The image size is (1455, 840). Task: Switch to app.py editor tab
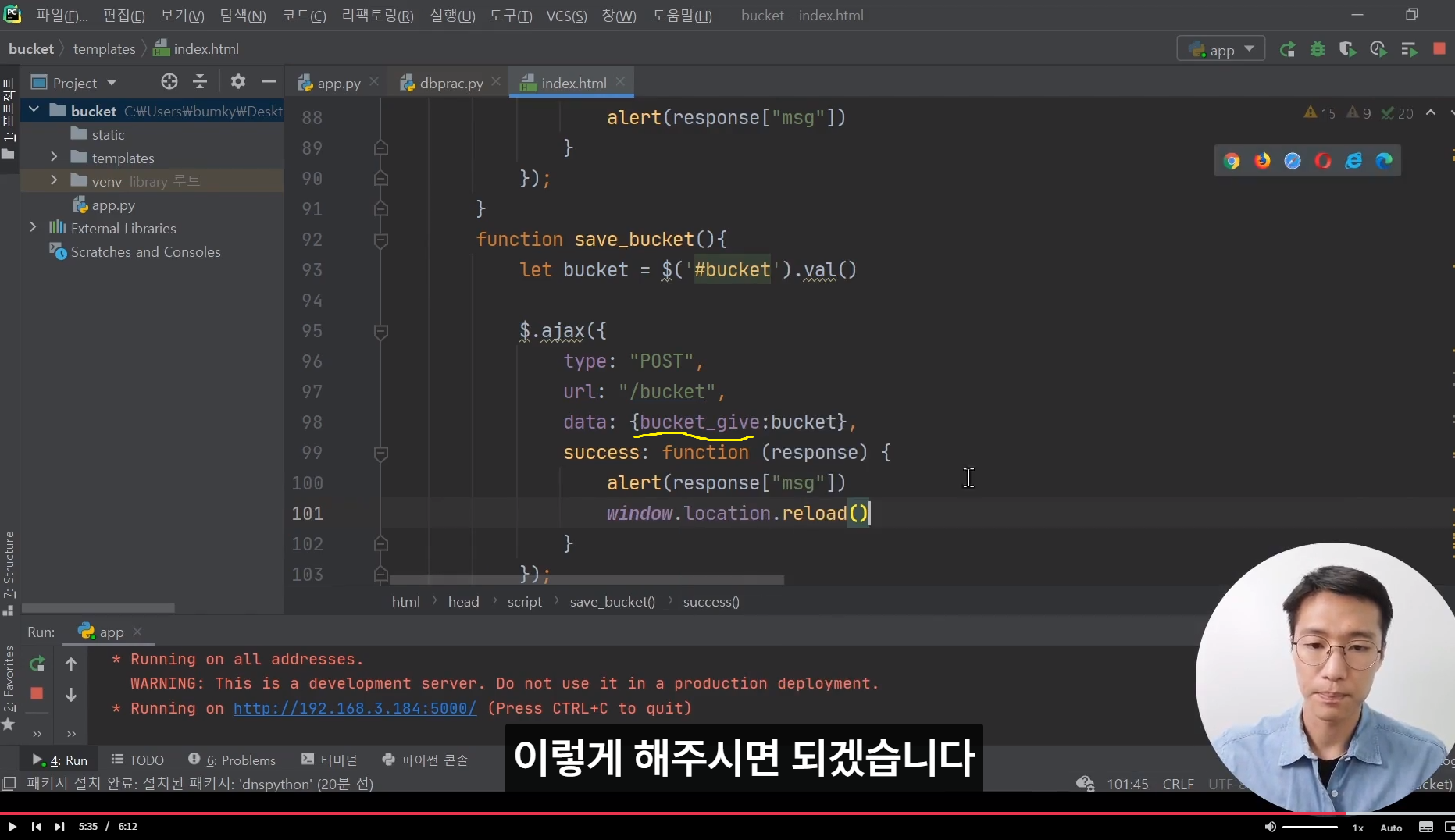(330, 83)
